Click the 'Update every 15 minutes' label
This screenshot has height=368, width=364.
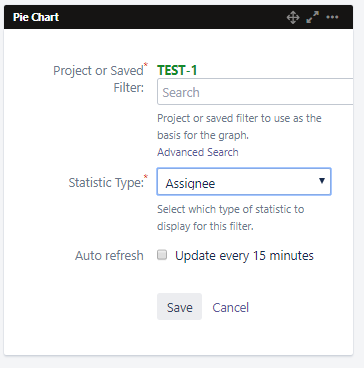click(244, 256)
